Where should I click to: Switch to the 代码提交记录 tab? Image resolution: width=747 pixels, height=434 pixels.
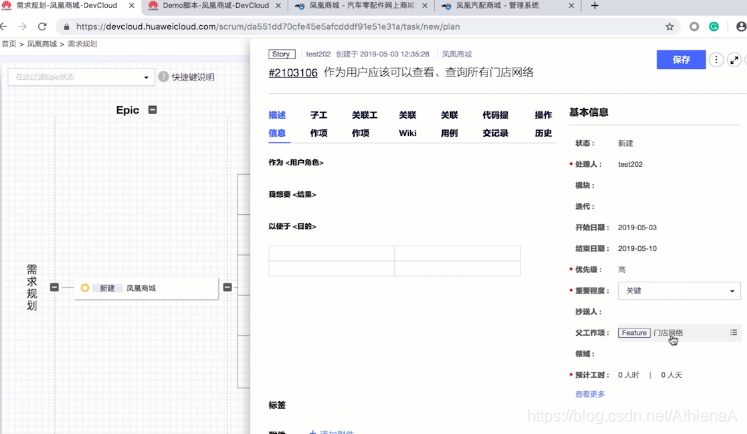[495, 124]
